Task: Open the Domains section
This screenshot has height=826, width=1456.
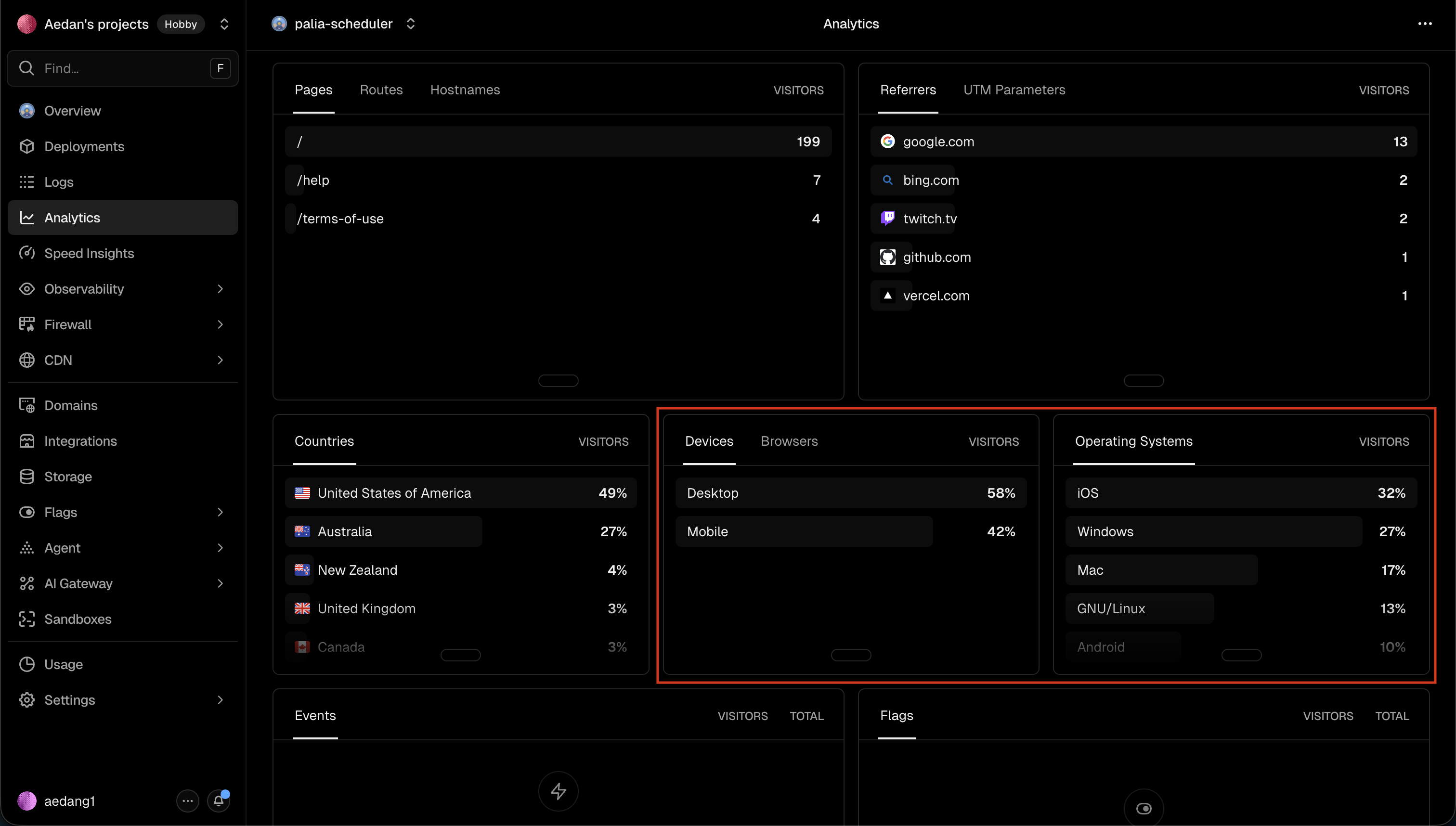Action: pos(71,405)
